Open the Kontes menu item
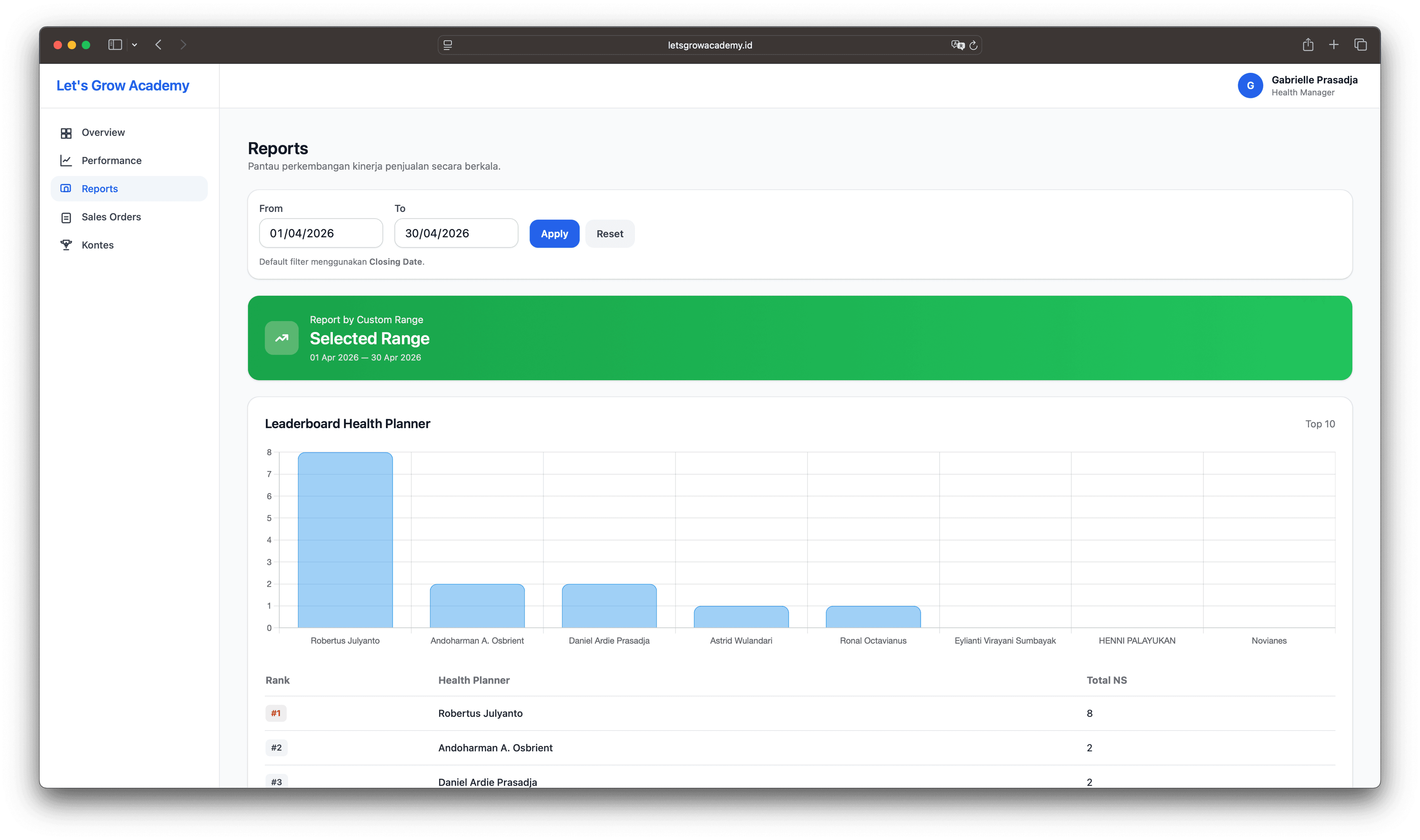 click(129, 245)
